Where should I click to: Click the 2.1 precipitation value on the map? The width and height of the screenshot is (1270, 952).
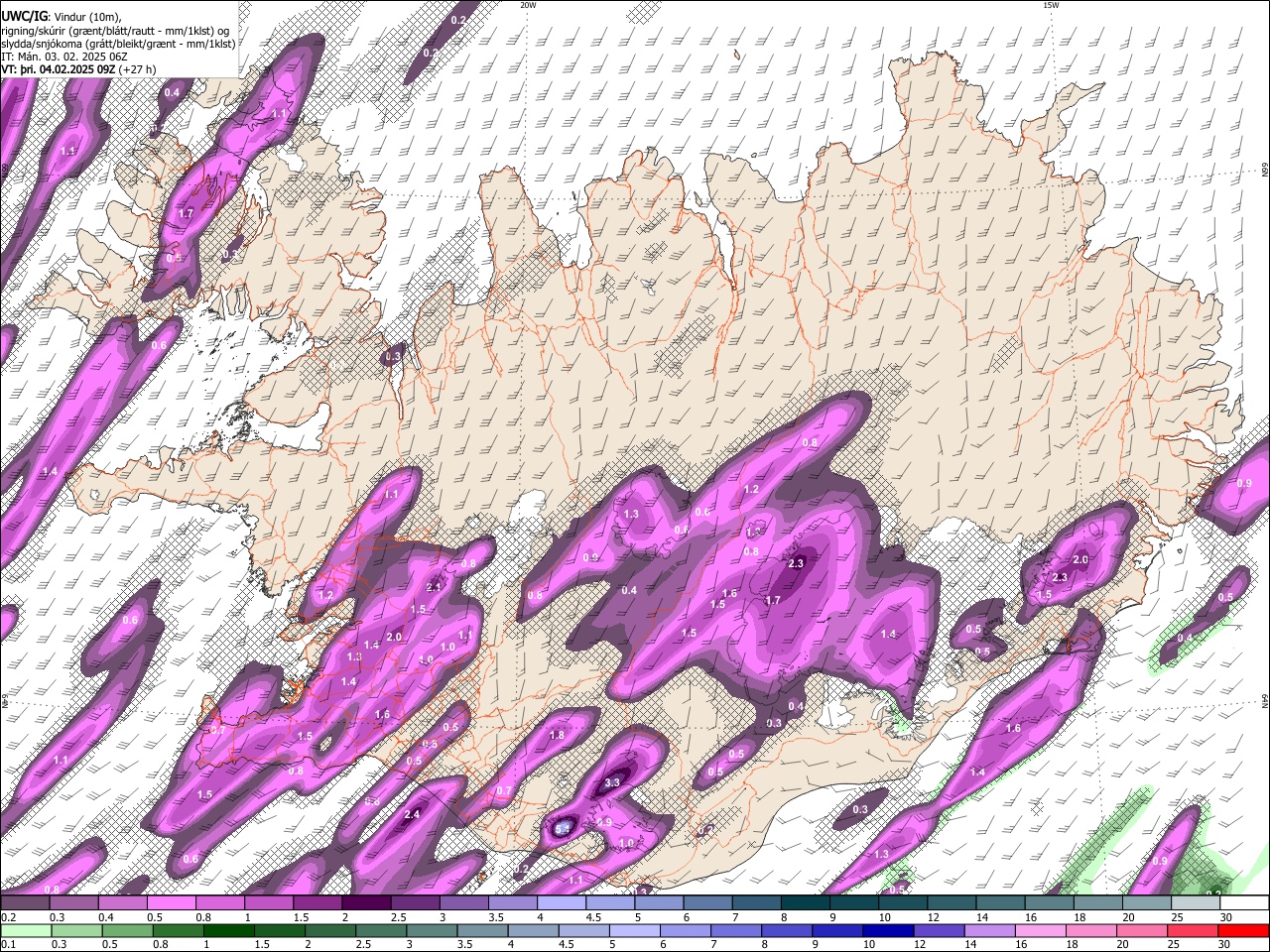tap(433, 587)
